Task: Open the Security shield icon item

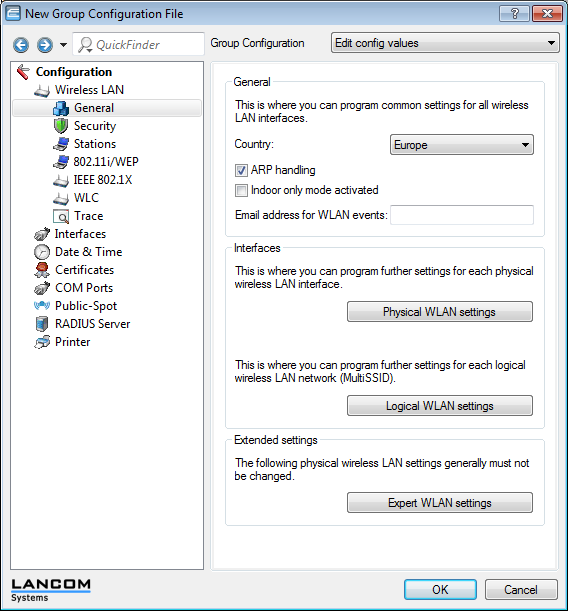Action: pos(61,126)
